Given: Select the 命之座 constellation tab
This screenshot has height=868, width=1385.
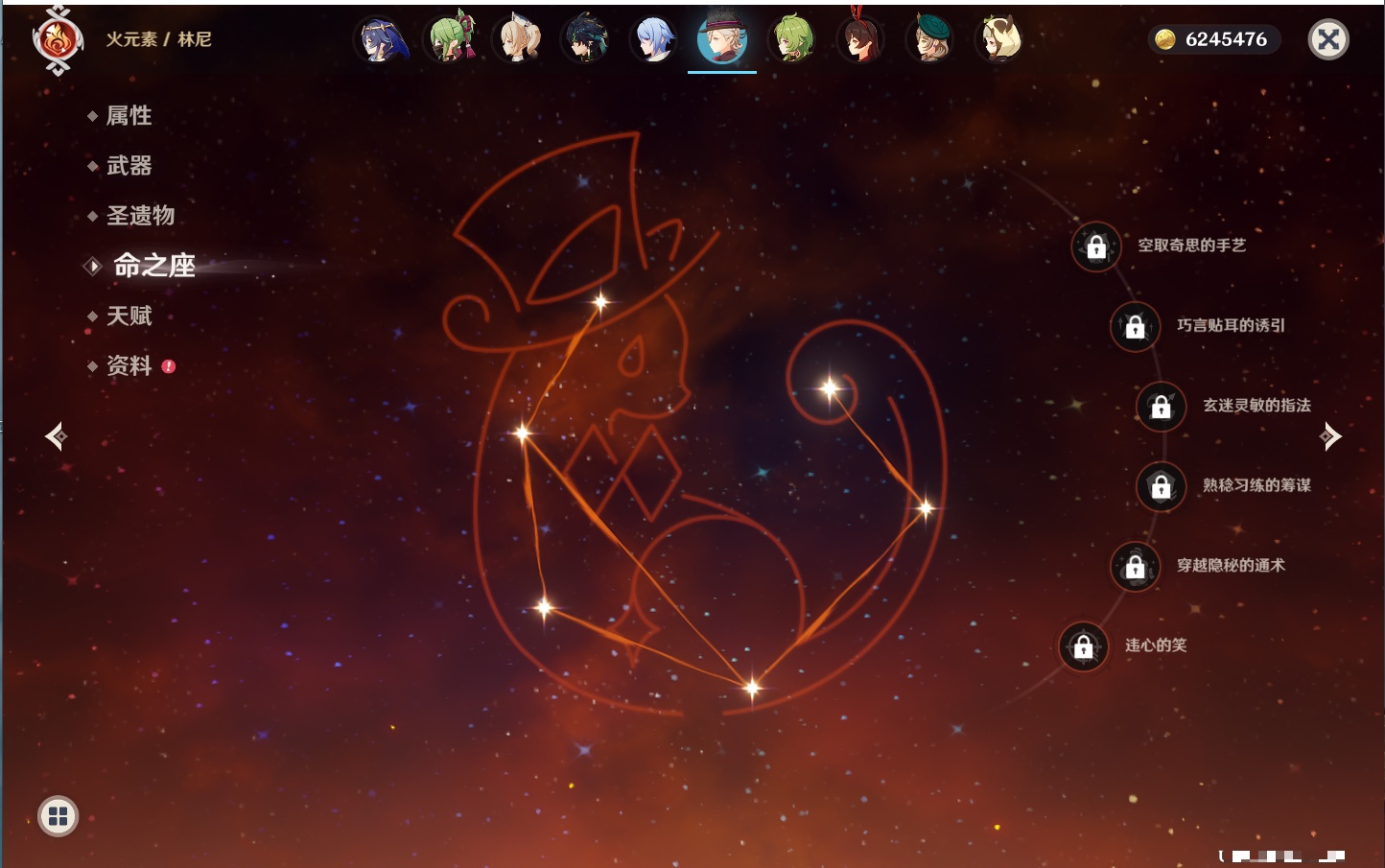Looking at the screenshot, I should tap(153, 266).
